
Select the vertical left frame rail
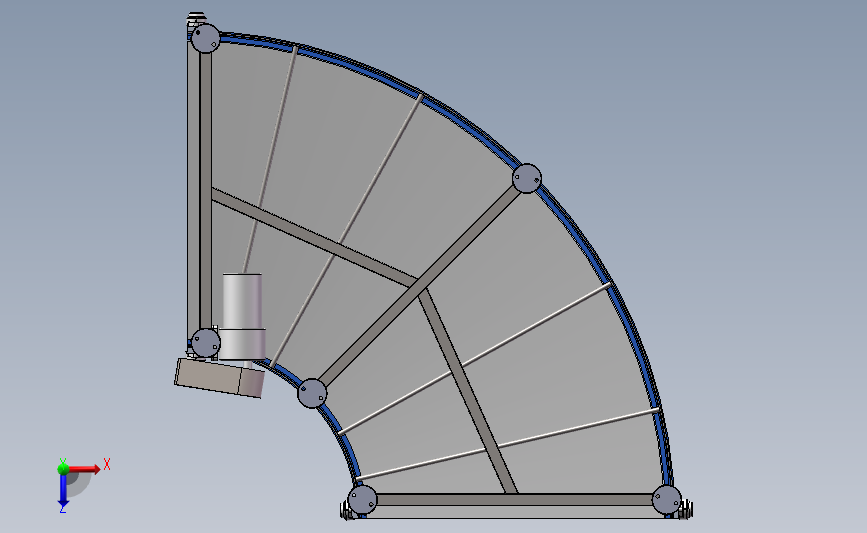[x=205, y=191]
